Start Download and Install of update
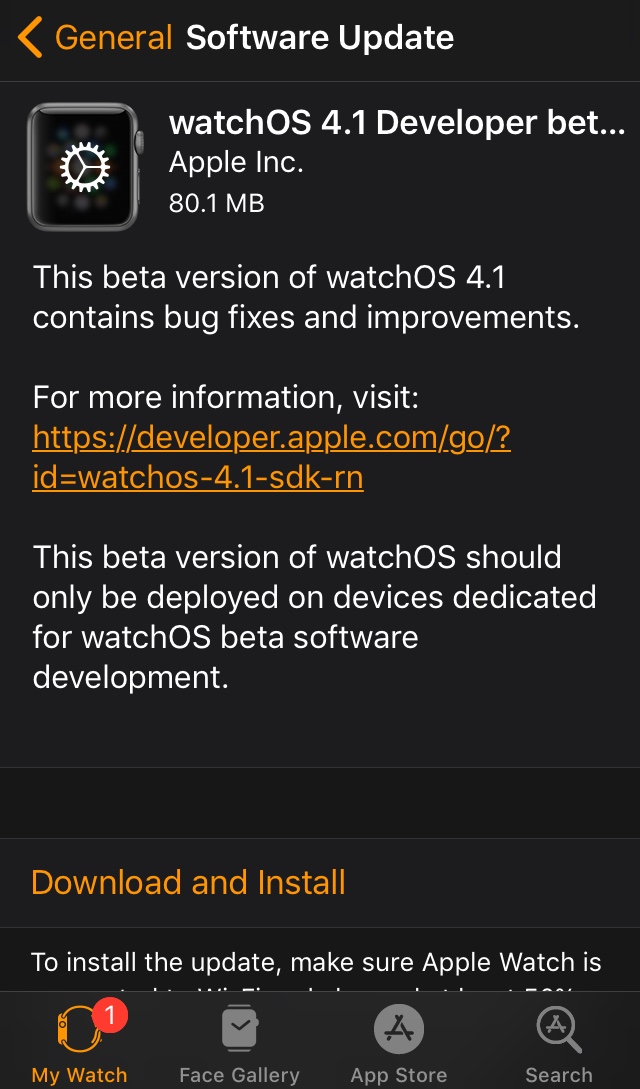The image size is (640, 1089). click(x=188, y=882)
